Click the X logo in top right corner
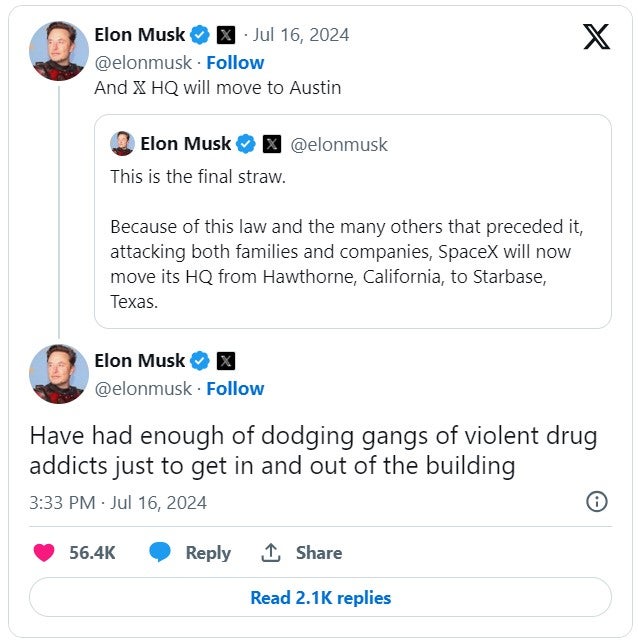The width and height of the screenshot is (638, 641). click(x=596, y=36)
